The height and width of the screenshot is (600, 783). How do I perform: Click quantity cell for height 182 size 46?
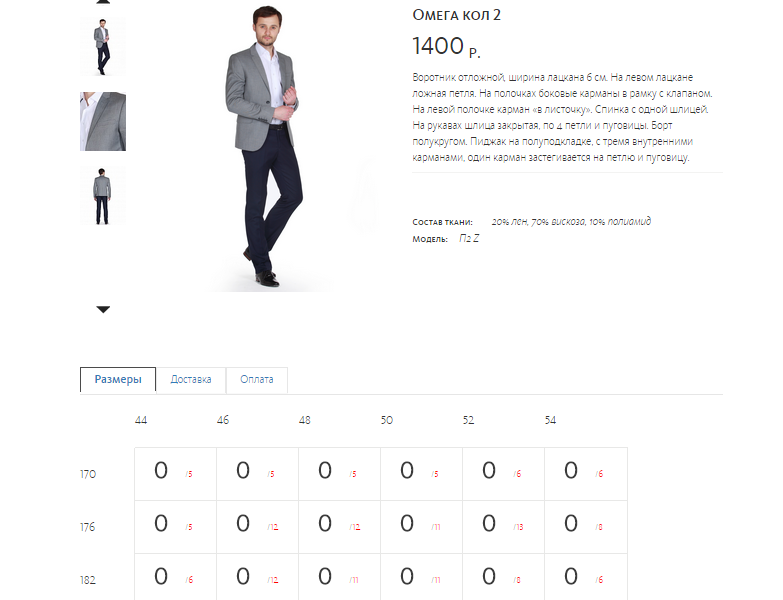point(257,577)
